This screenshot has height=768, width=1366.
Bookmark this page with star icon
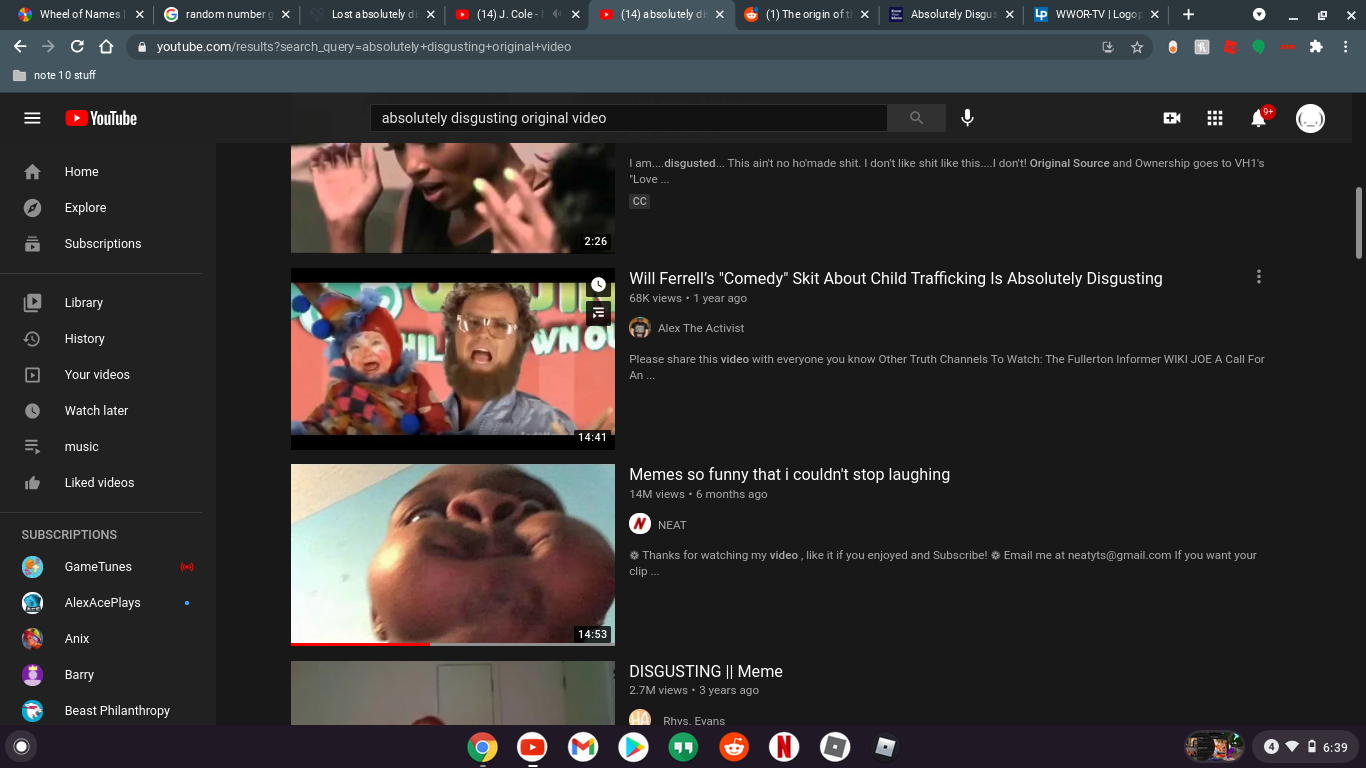tap(1137, 47)
